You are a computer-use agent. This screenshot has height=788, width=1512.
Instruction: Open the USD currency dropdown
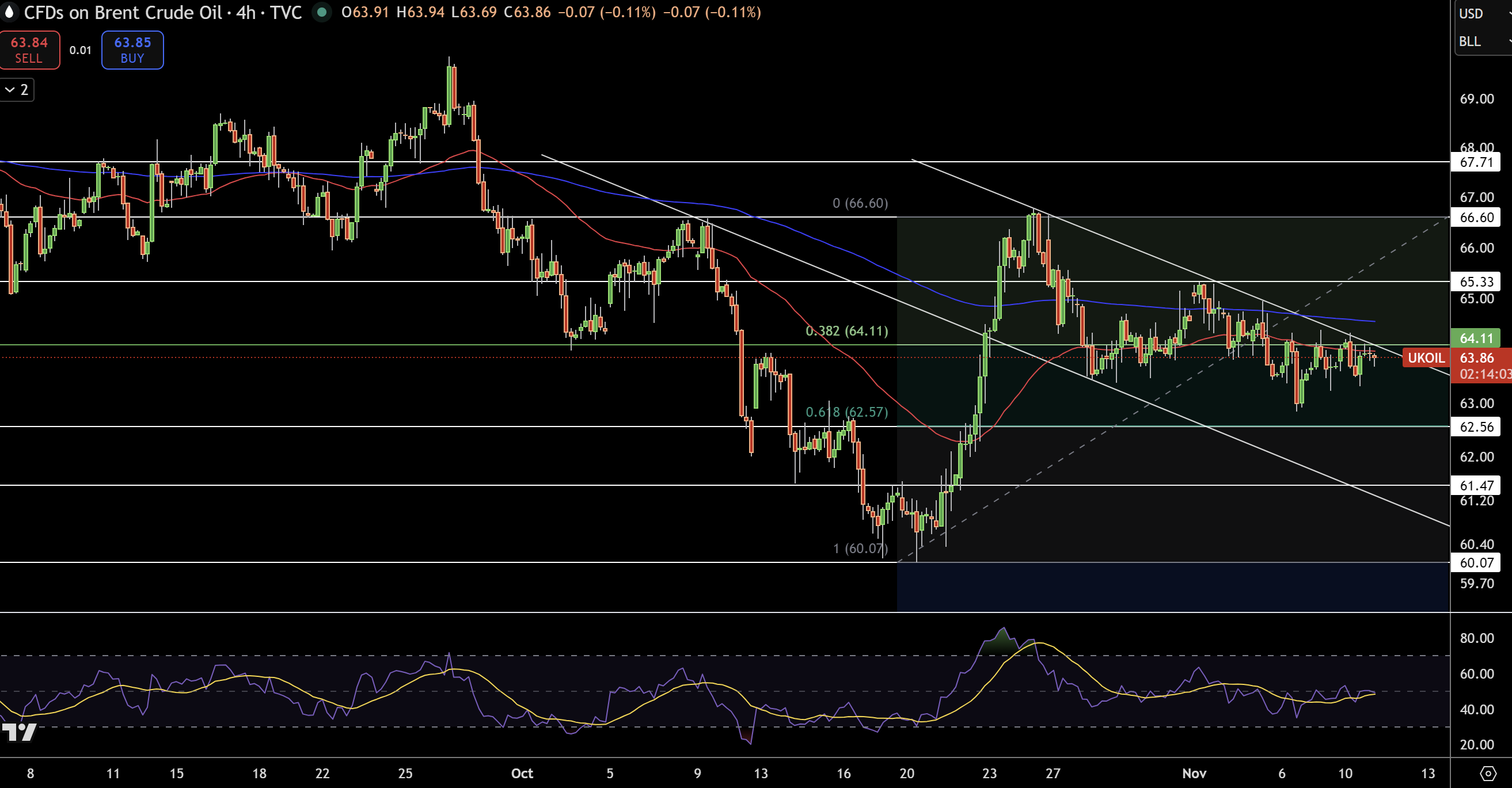1472,13
